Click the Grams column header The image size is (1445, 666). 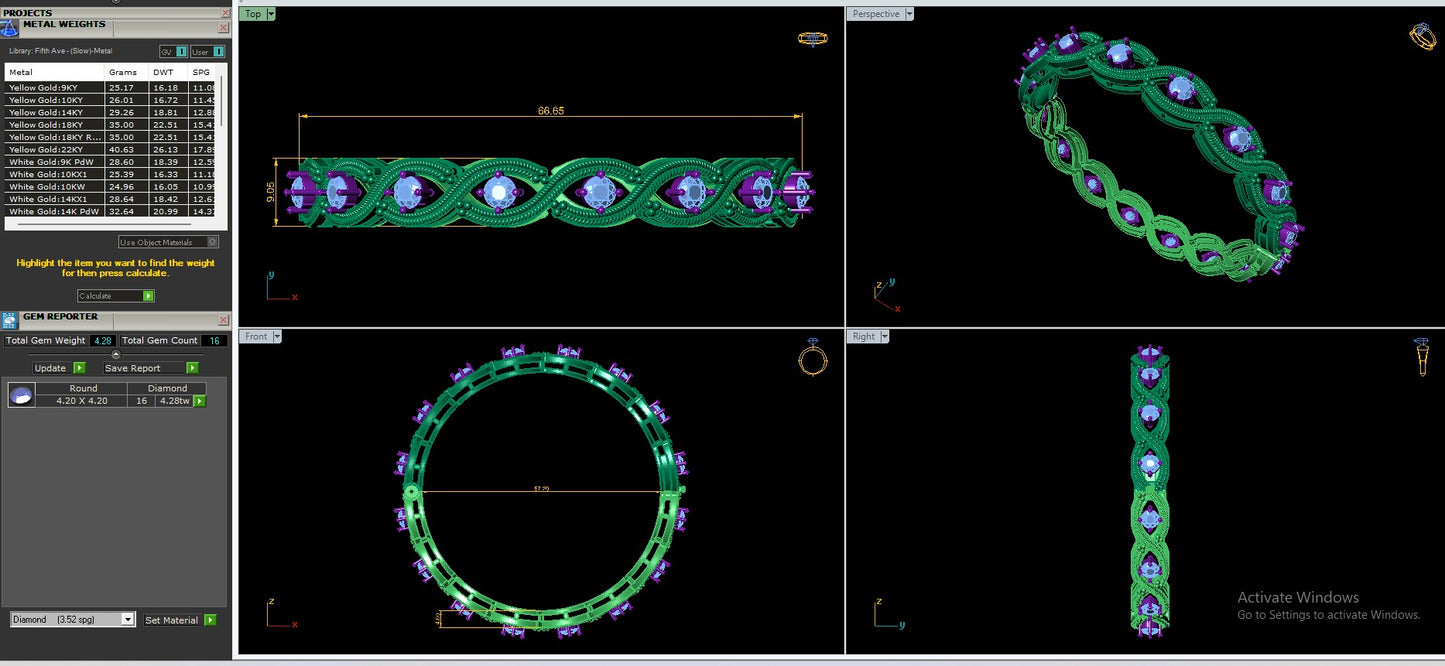(126, 72)
